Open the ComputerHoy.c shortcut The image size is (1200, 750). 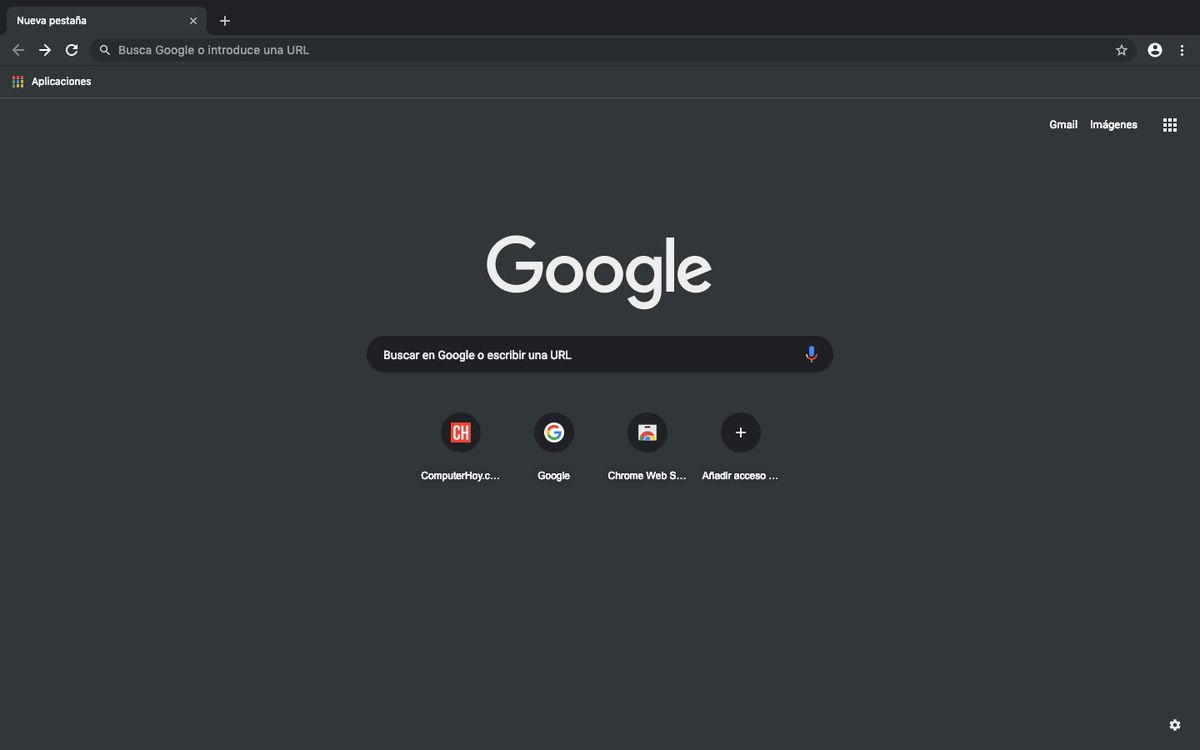[460, 433]
